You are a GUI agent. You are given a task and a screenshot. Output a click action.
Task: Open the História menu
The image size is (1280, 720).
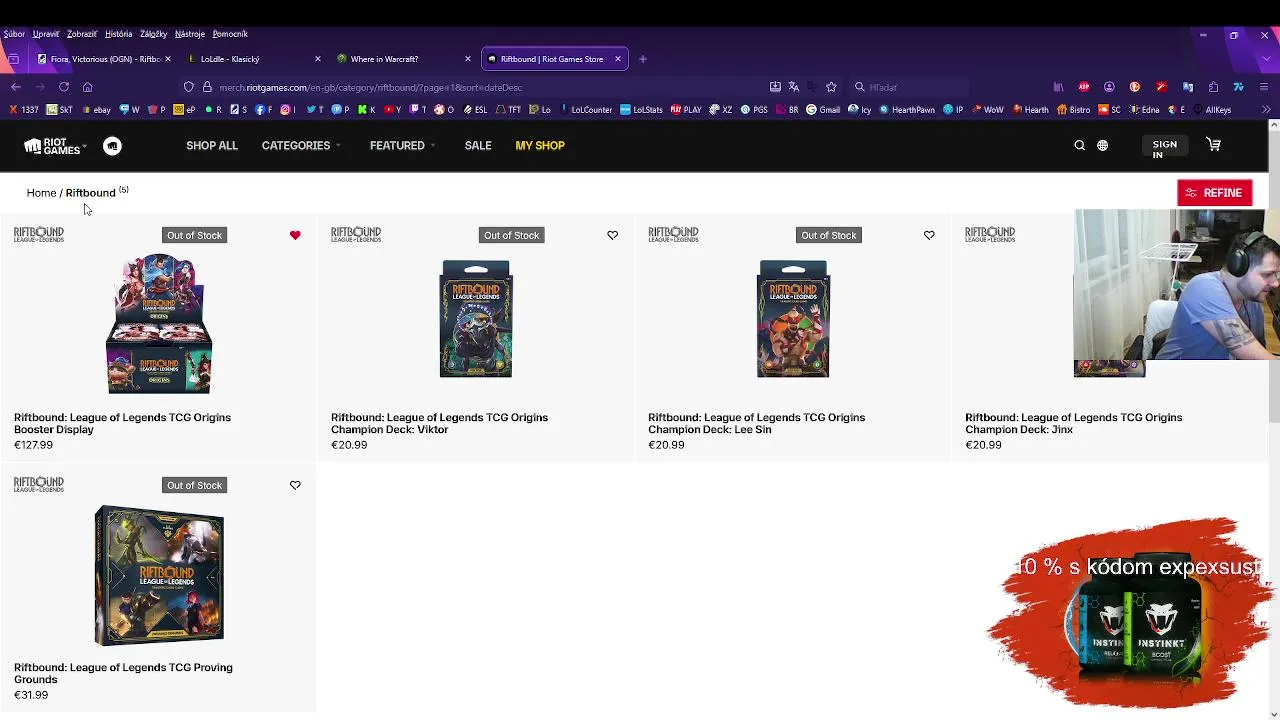pos(118,34)
